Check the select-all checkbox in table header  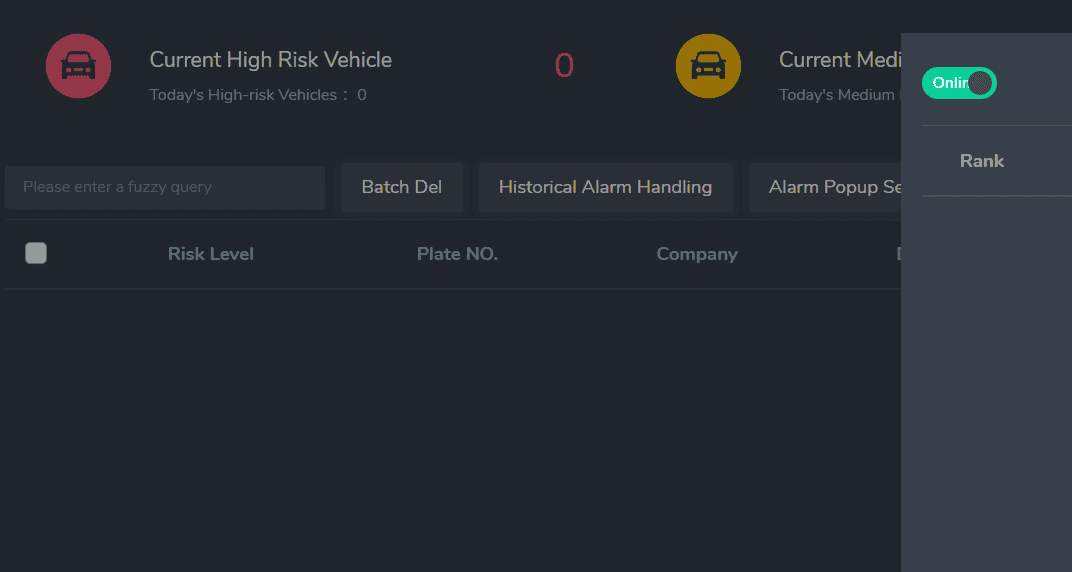(36, 253)
